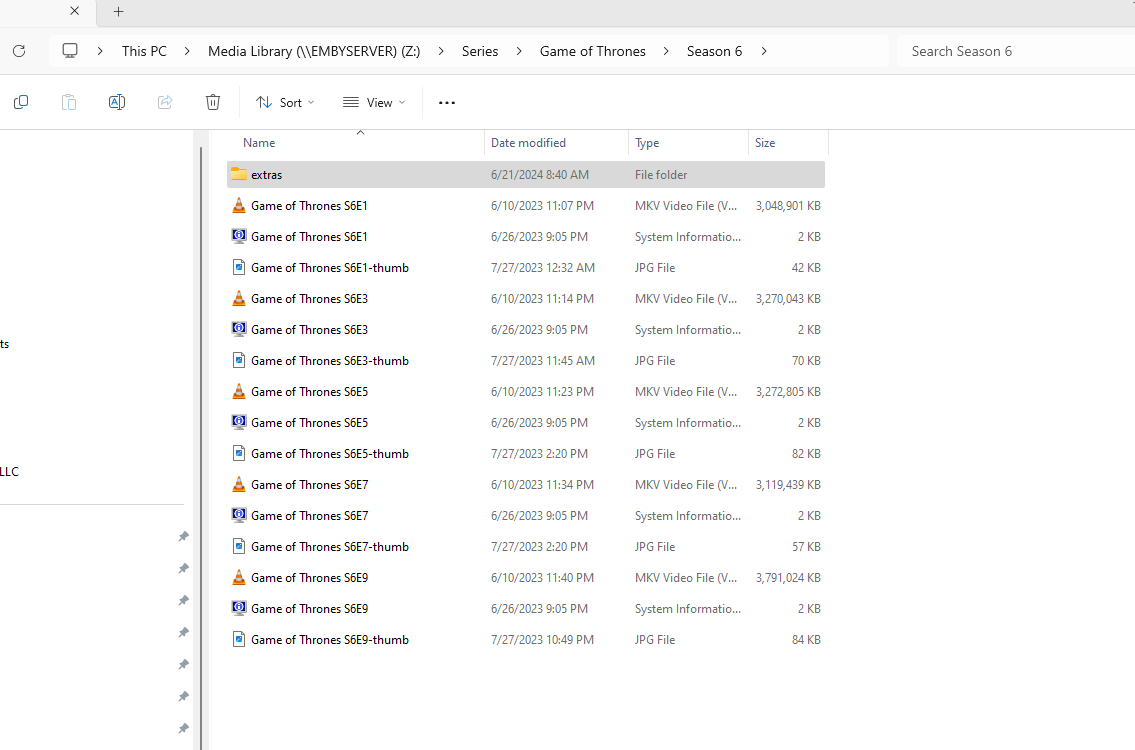Open the View dropdown menu
Viewport: 1135px width, 750px height.
(374, 102)
